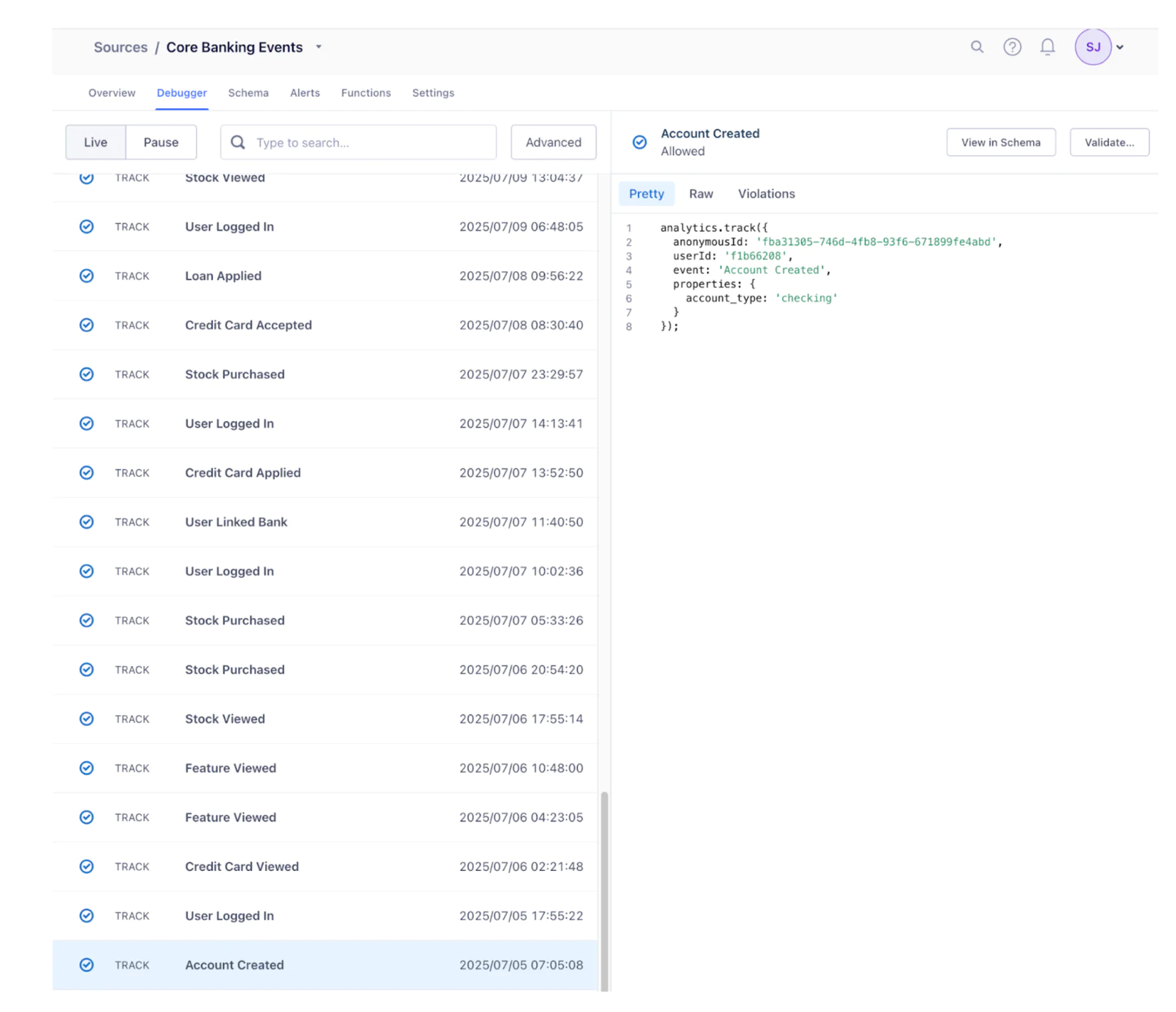Open the Validate... options
This screenshot has width=1176, height=1012.
tap(1109, 142)
